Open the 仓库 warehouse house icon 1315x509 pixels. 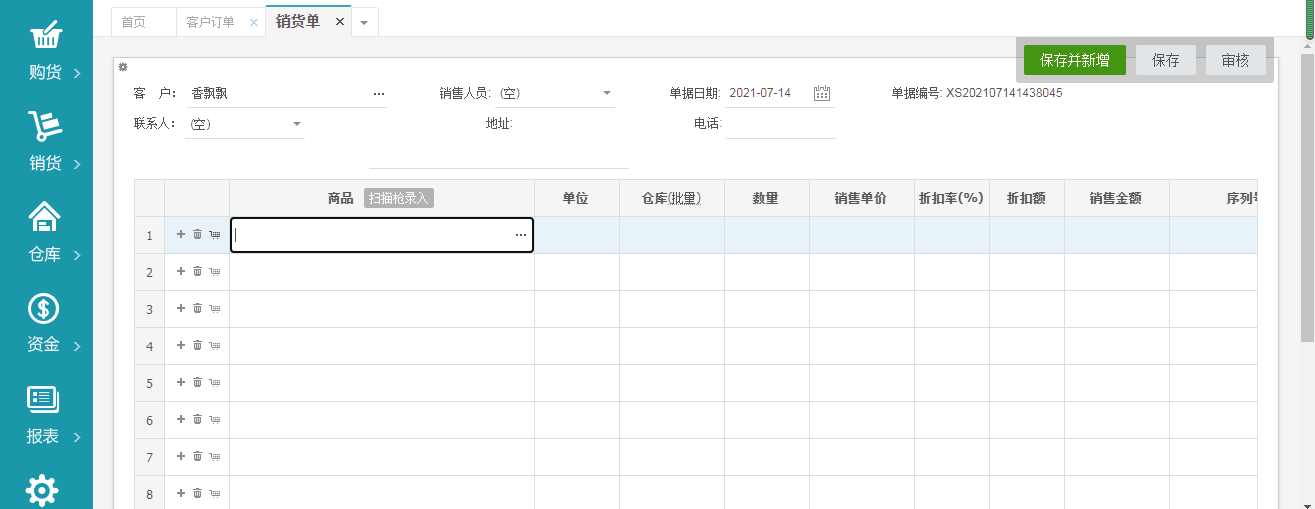(46, 216)
